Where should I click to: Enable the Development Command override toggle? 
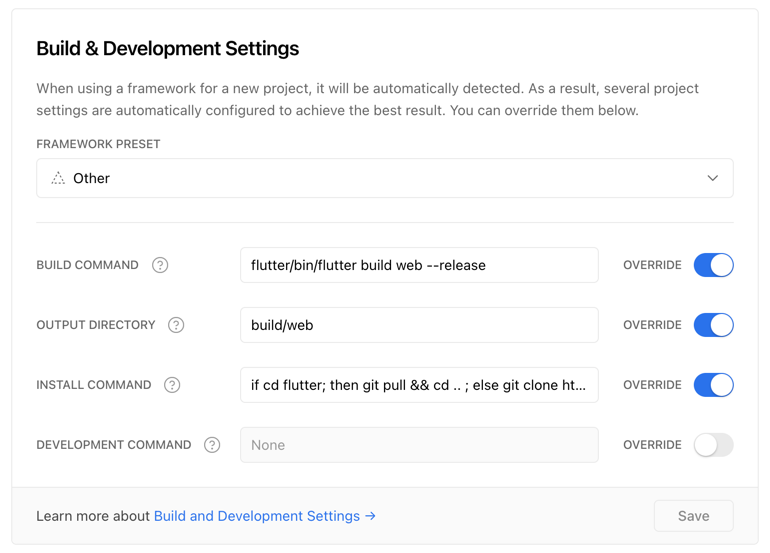tap(714, 445)
